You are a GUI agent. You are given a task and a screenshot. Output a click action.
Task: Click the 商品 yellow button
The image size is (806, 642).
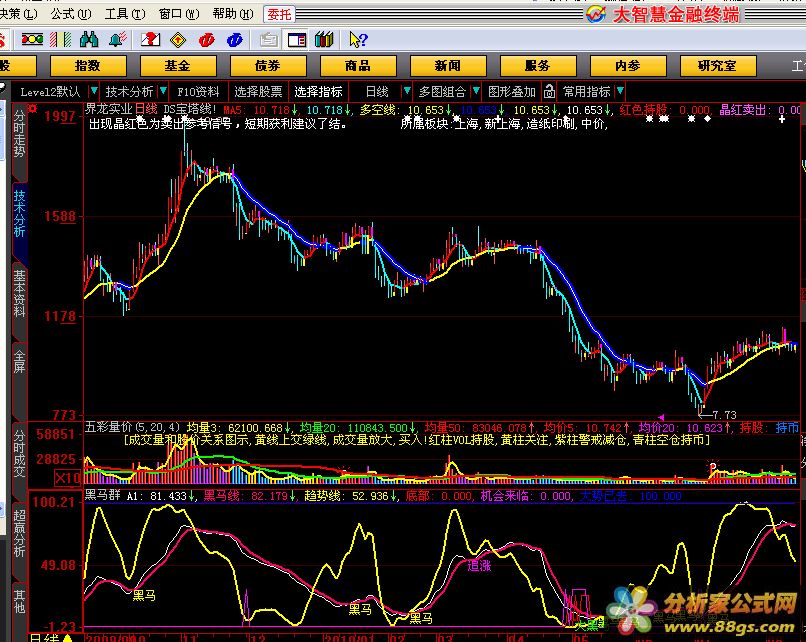click(358, 66)
